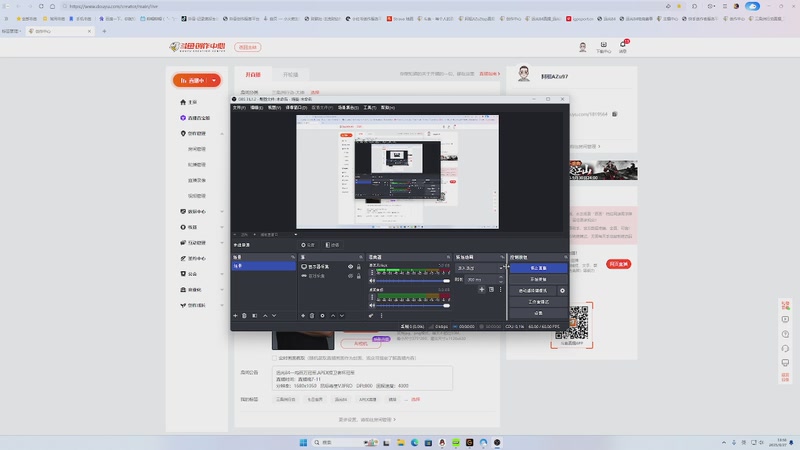Open advanced audio properties in mixer footer
This screenshot has width=800, height=450.
[x=371, y=316]
